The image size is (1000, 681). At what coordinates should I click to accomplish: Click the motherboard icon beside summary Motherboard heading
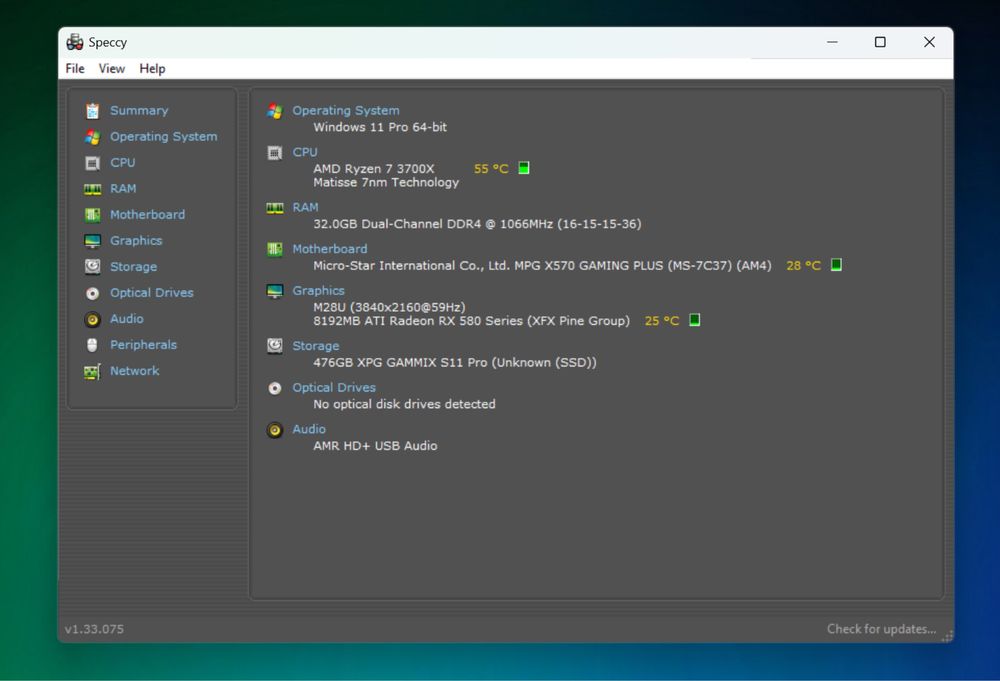click(275, 249)
